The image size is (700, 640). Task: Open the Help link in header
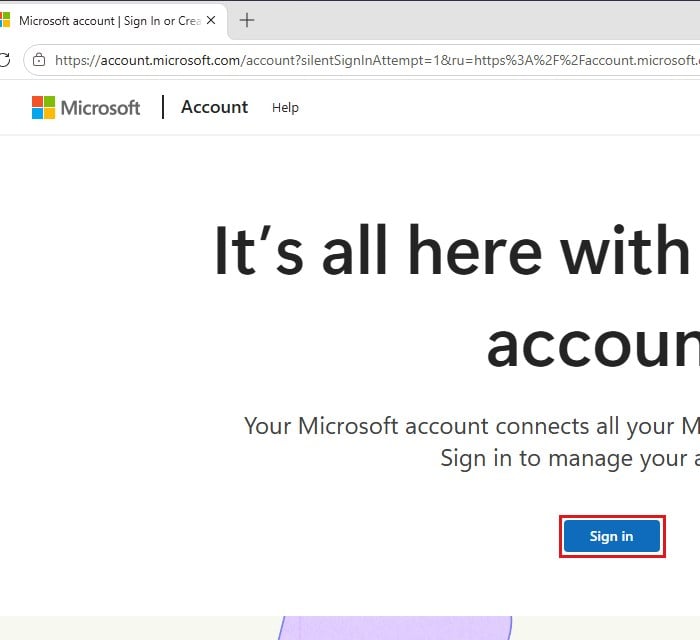285,108
